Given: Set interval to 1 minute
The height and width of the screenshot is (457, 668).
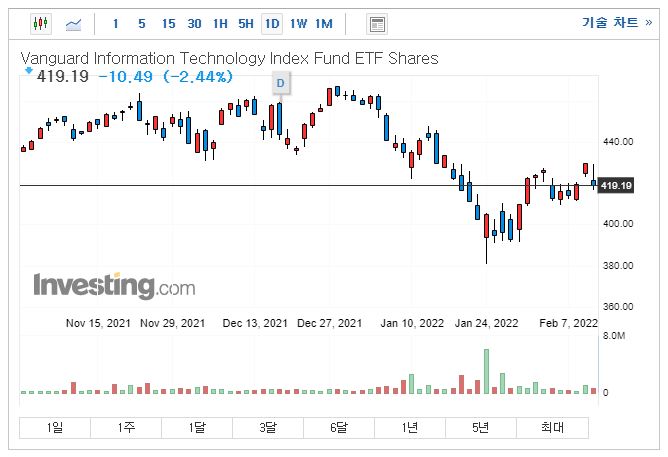Looking at the screenshot, I should (x=115, y=24).
